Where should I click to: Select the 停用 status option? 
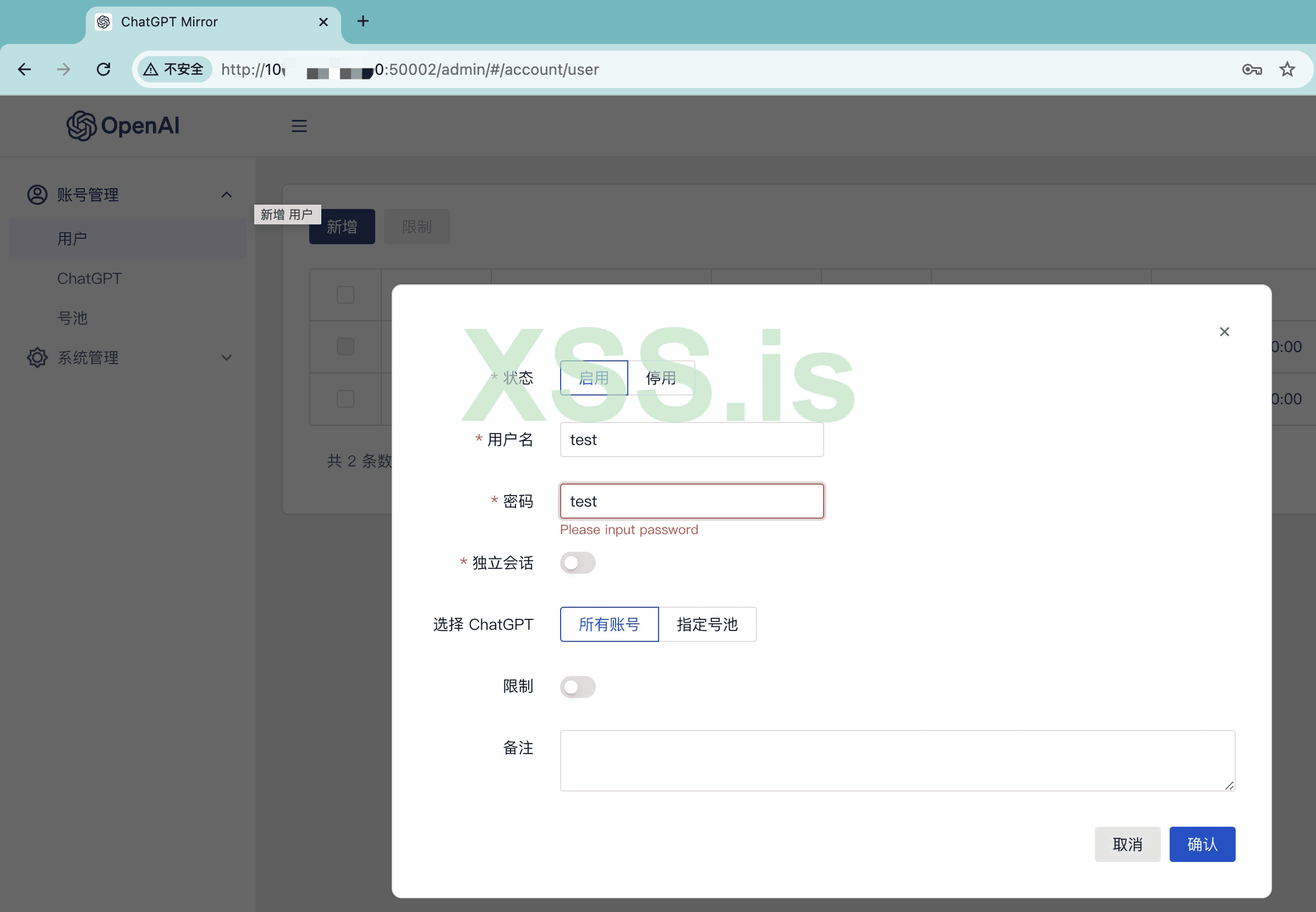(x=661, y=378)
